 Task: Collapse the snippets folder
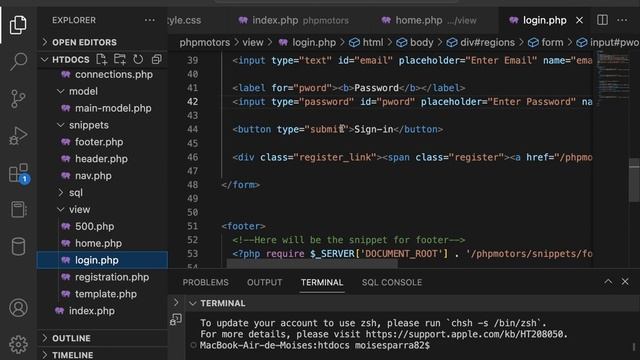[88, 125]
